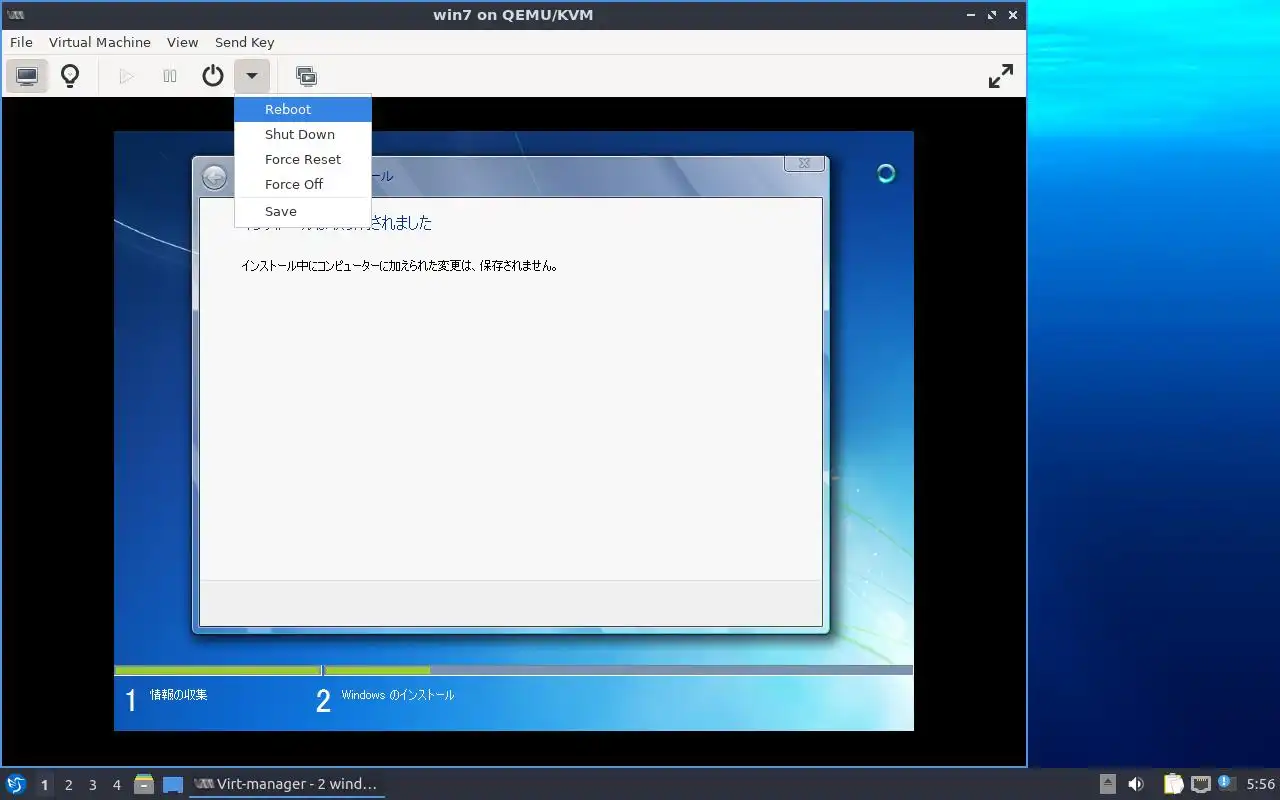Activate Virt-manager taskbar entry
1280x800 pixels.
tap(286, 784)
